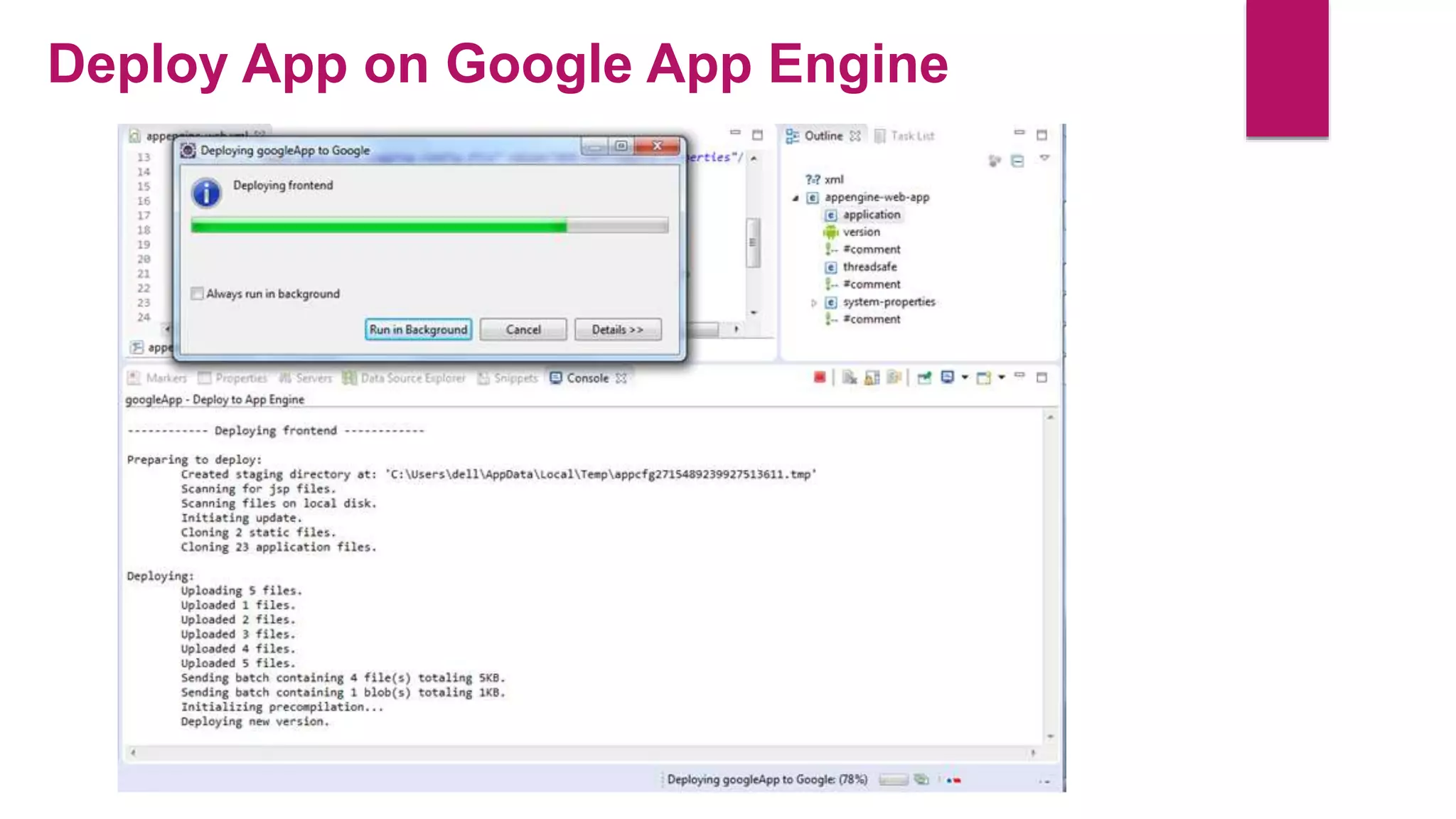Select the #comment under system-properties
1456x819 pixels.
pyautogui.click(x=872, y=320)
